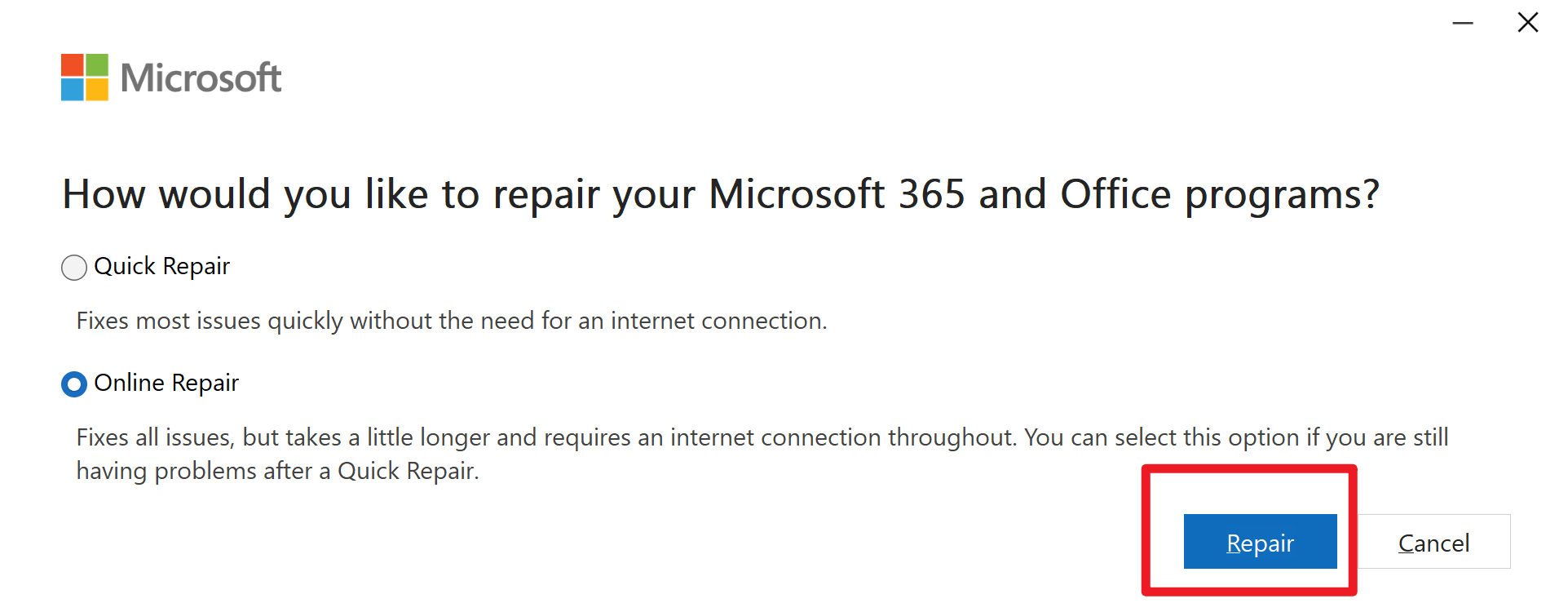Click the Online Repair description first line

762,437
